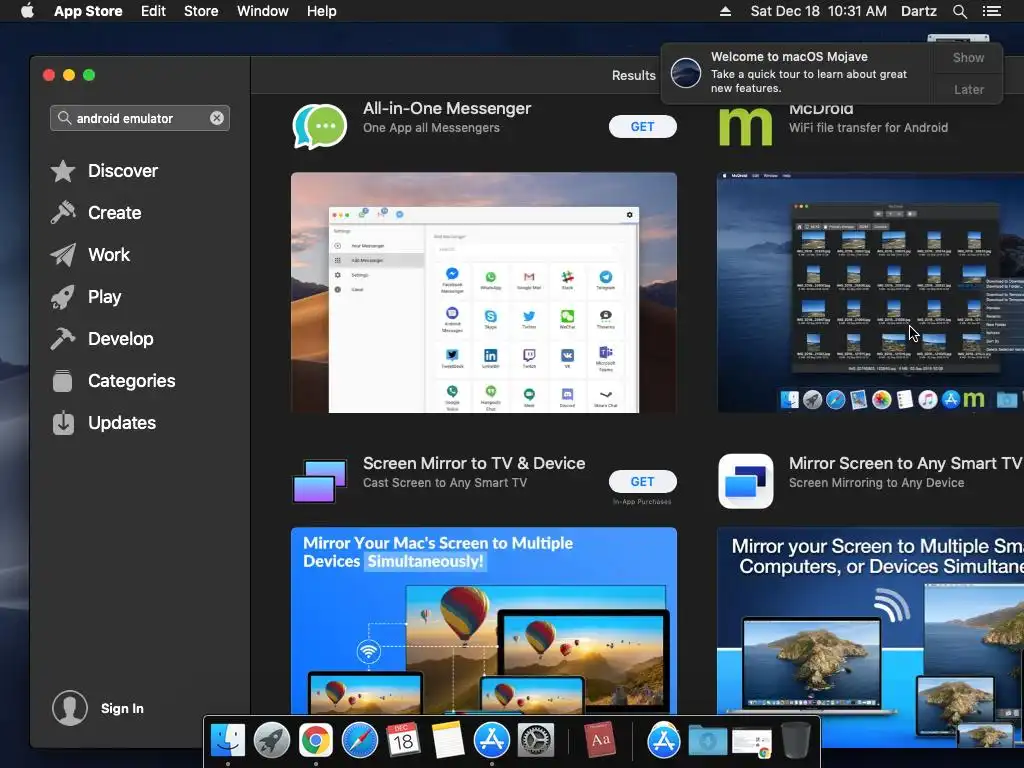Click the Sign In account avatar
The height and width of the screenshot is (768, 1024).
click(70, 708)
